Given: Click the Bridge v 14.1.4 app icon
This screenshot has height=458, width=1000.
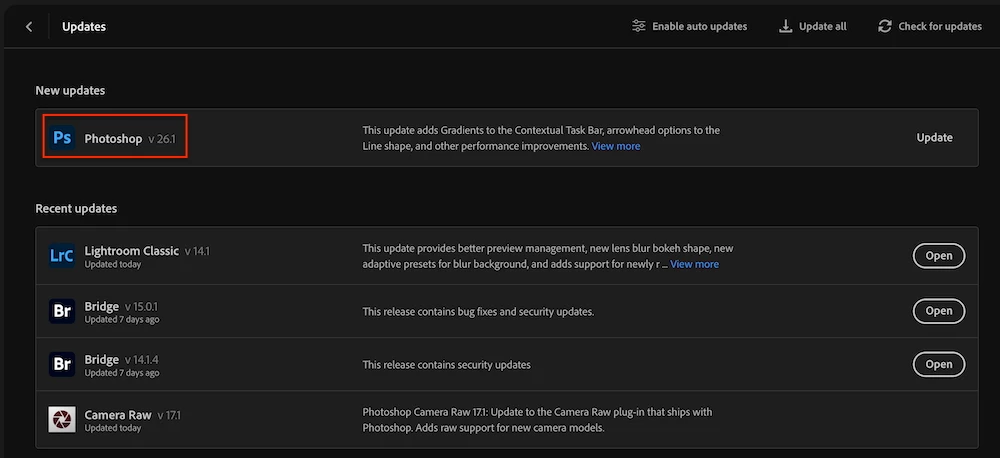Looking at the screenshot, I should tap(62, 365).
